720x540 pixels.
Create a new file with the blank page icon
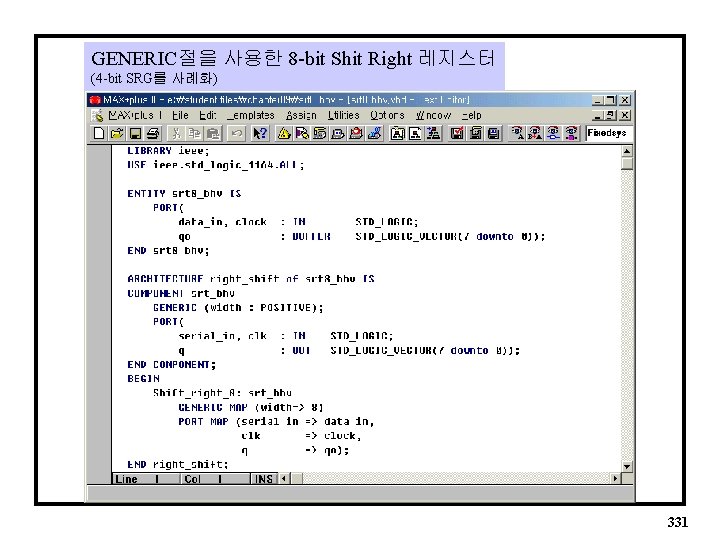coord(99,133)
